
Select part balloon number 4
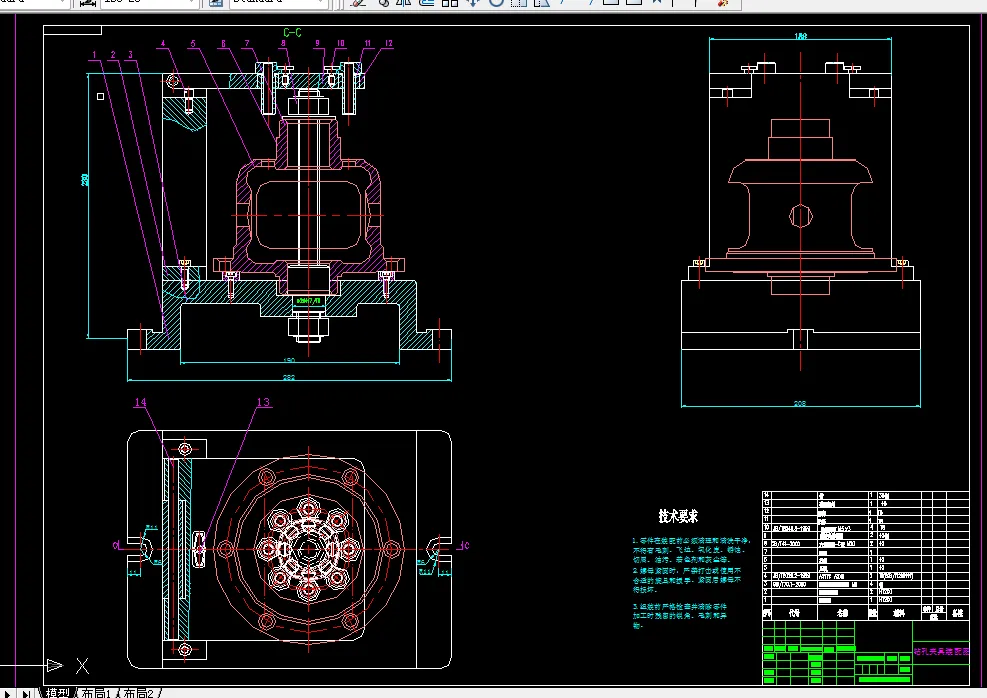[163, 44]
